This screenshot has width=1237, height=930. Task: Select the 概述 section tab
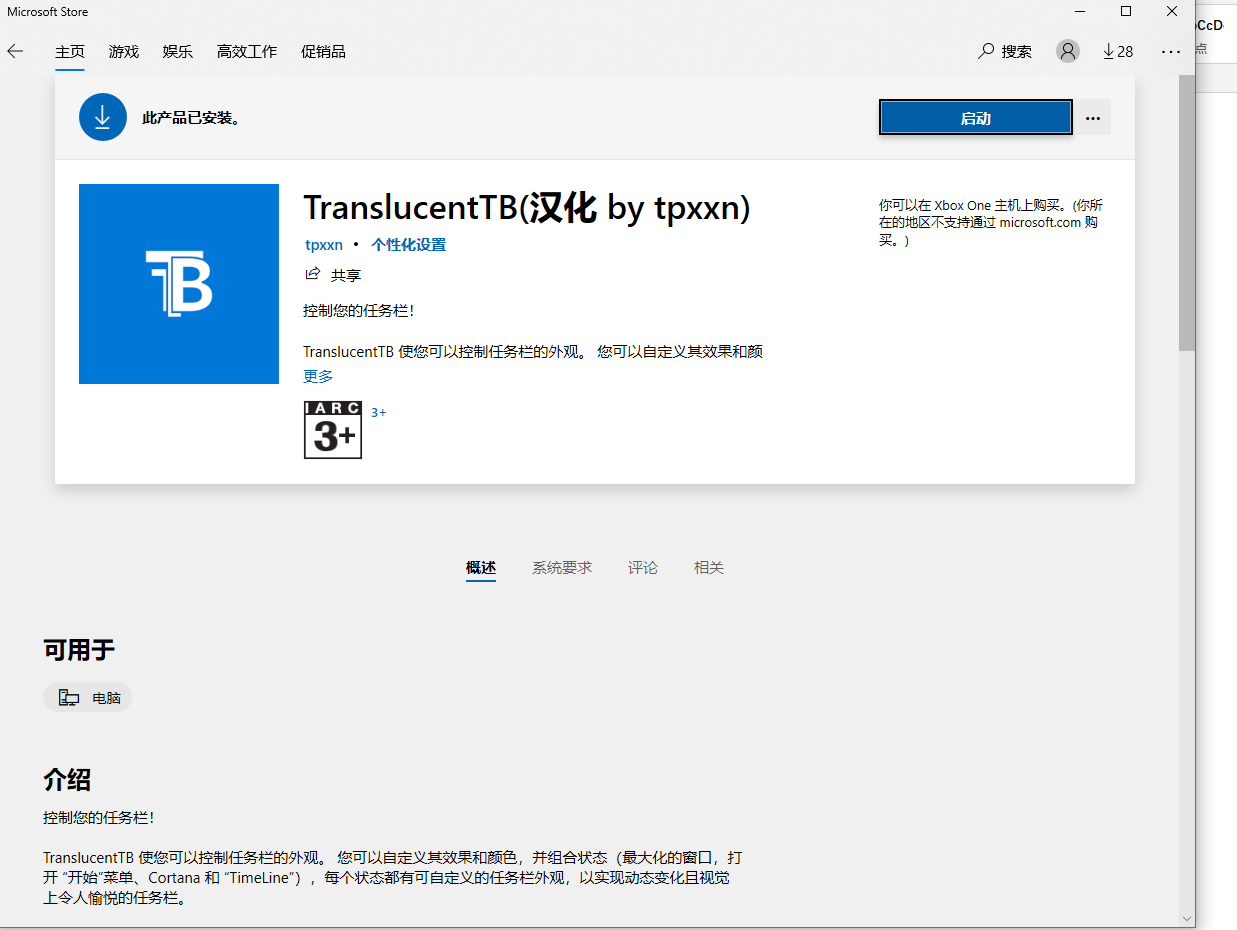[x=481, y=568]
